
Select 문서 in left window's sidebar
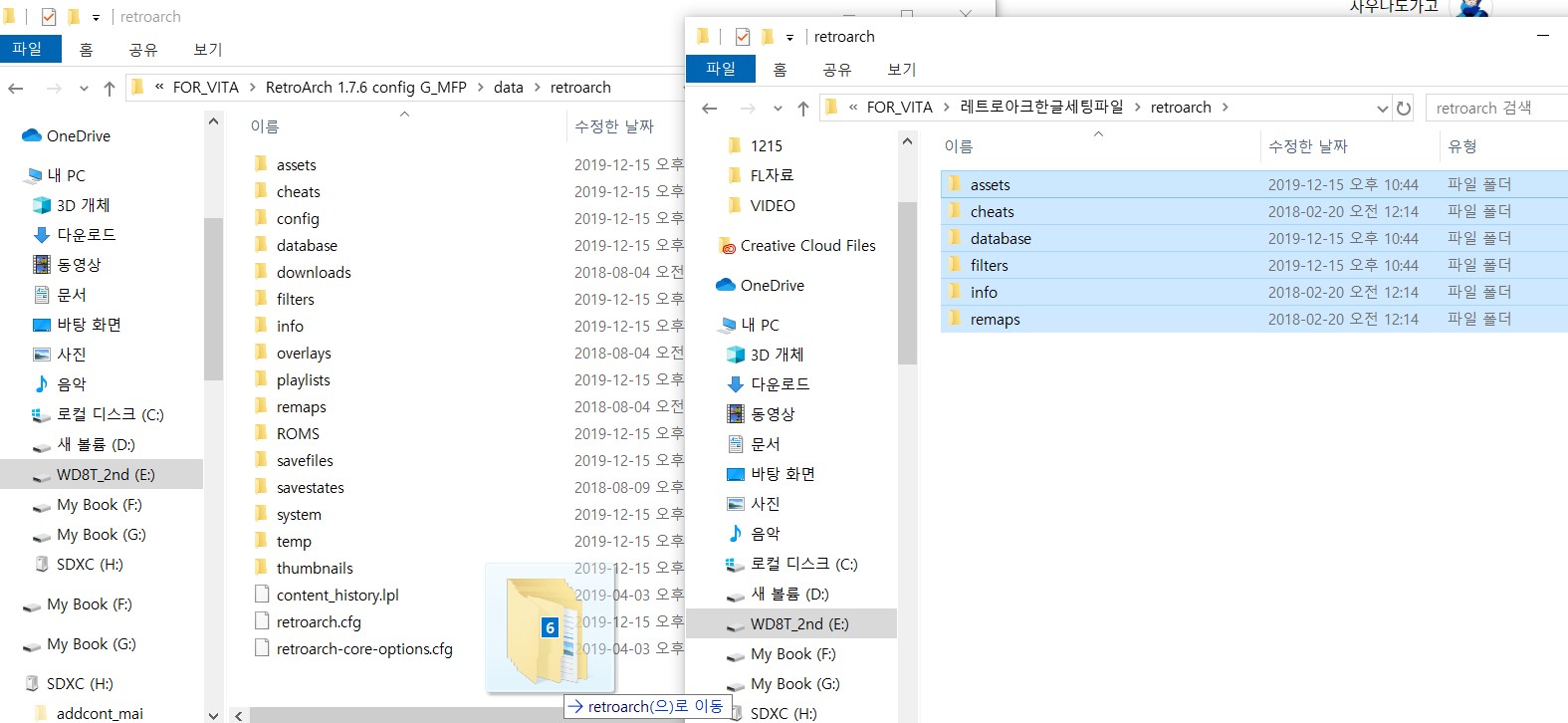tap(72, 295)
